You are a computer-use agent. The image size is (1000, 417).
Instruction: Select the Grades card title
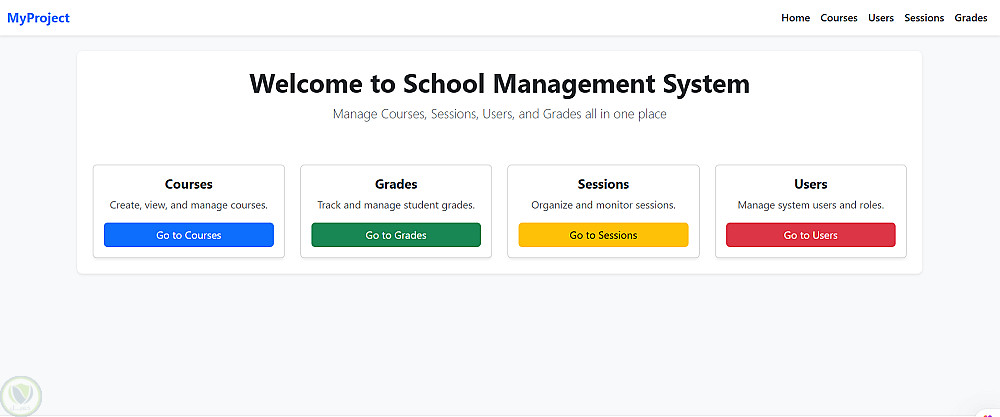(x=396, y=184)
